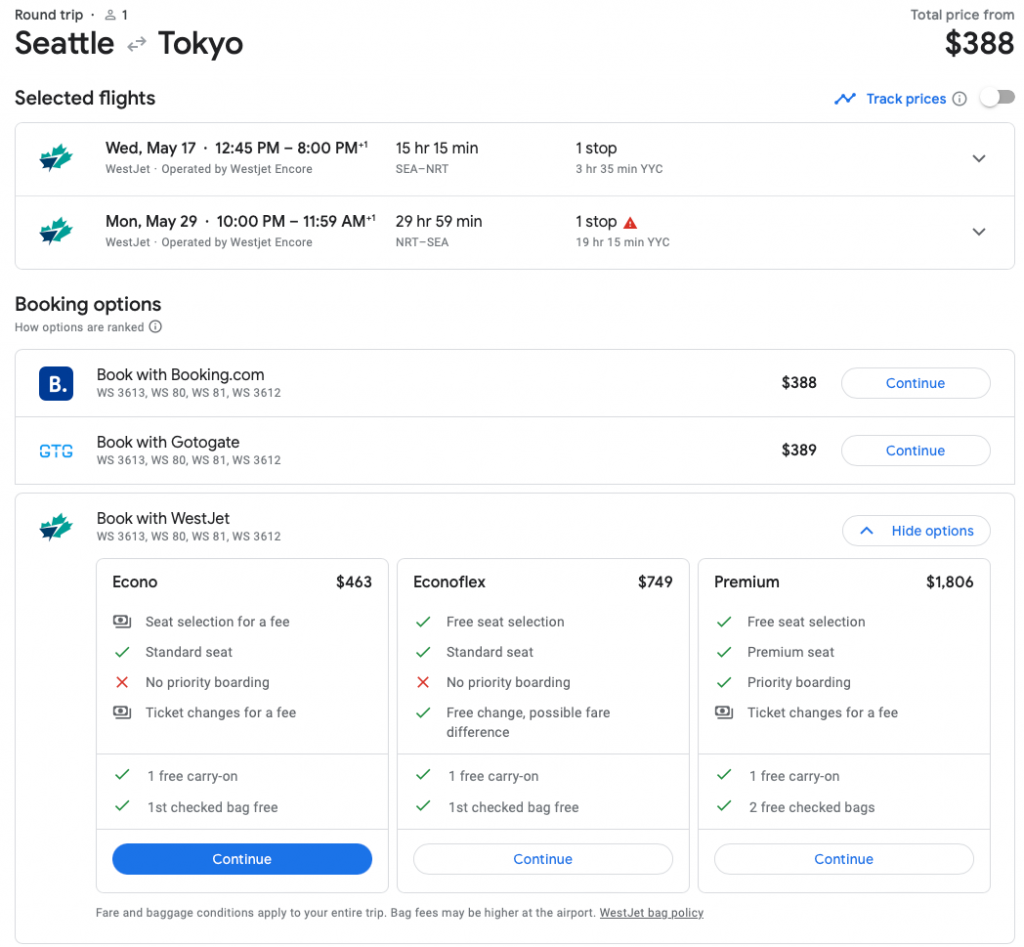Continue with Booking.com for $388
The width and height of the screenshot is (1024, 947).
915,383
